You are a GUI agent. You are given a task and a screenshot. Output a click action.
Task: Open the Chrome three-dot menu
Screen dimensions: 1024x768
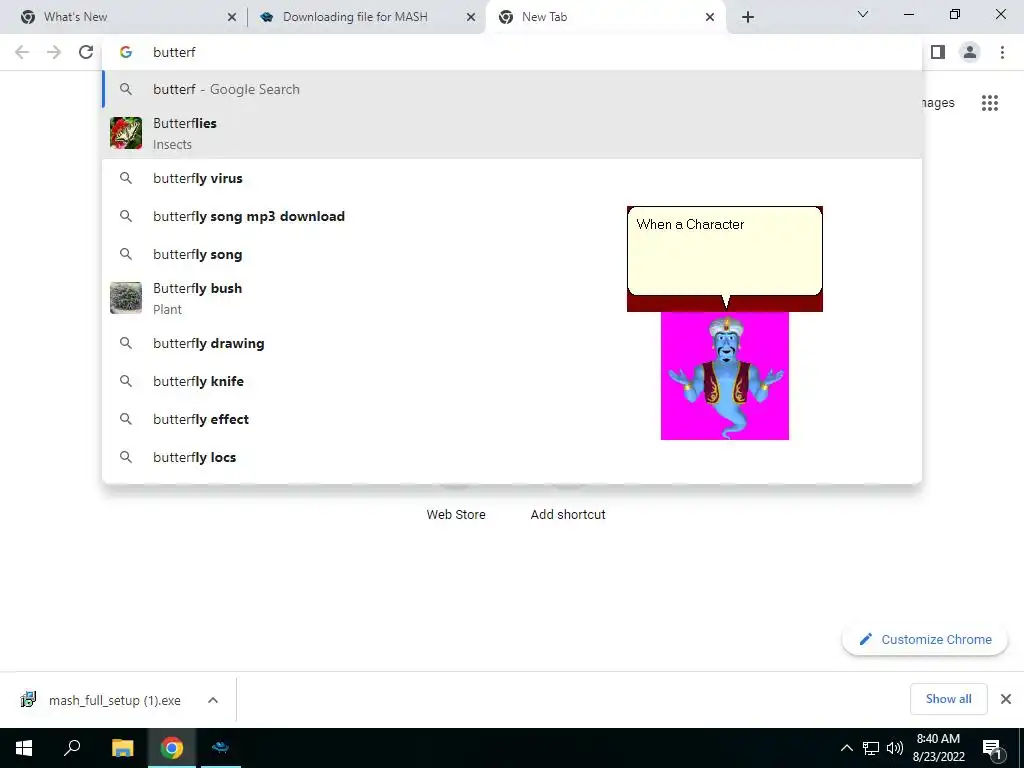tap(1002, 52)
